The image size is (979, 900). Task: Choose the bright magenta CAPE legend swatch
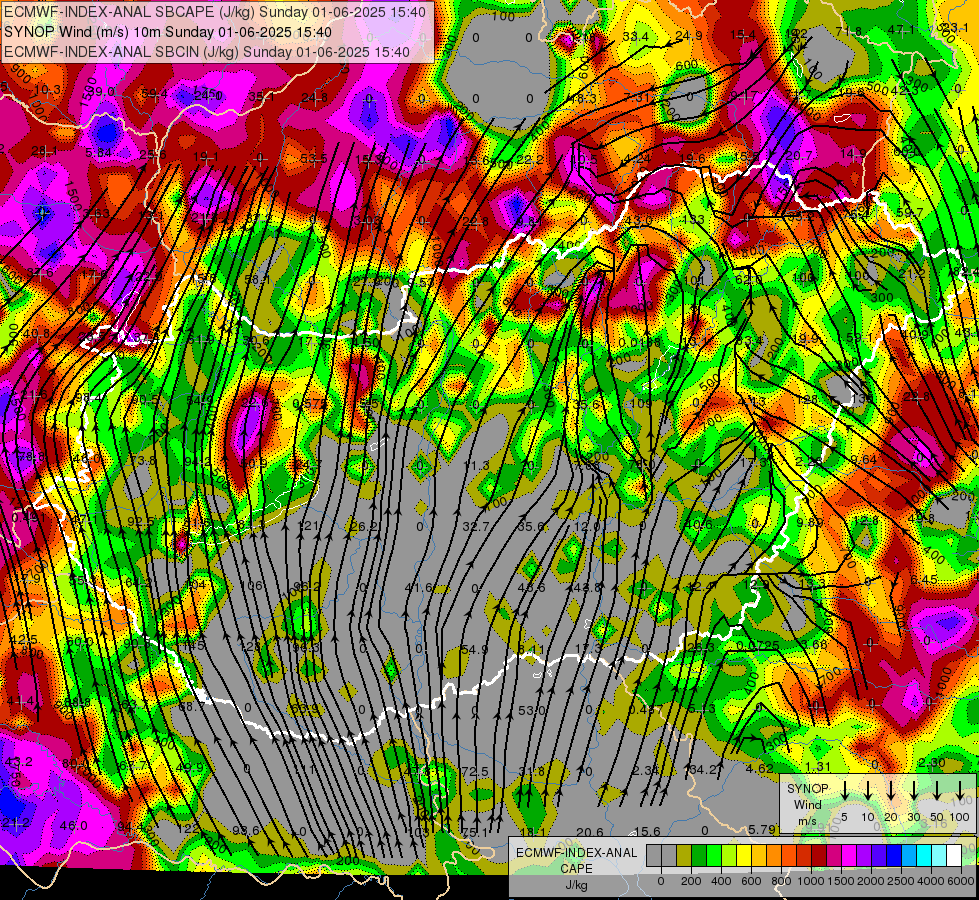point(849,856)
